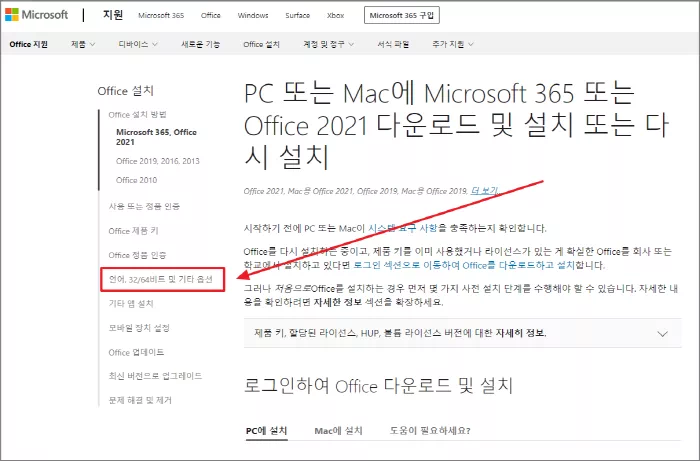
Task: Open 최신 버전으로 업그레이드 sidebar item
Action: [x=155, y=376]
